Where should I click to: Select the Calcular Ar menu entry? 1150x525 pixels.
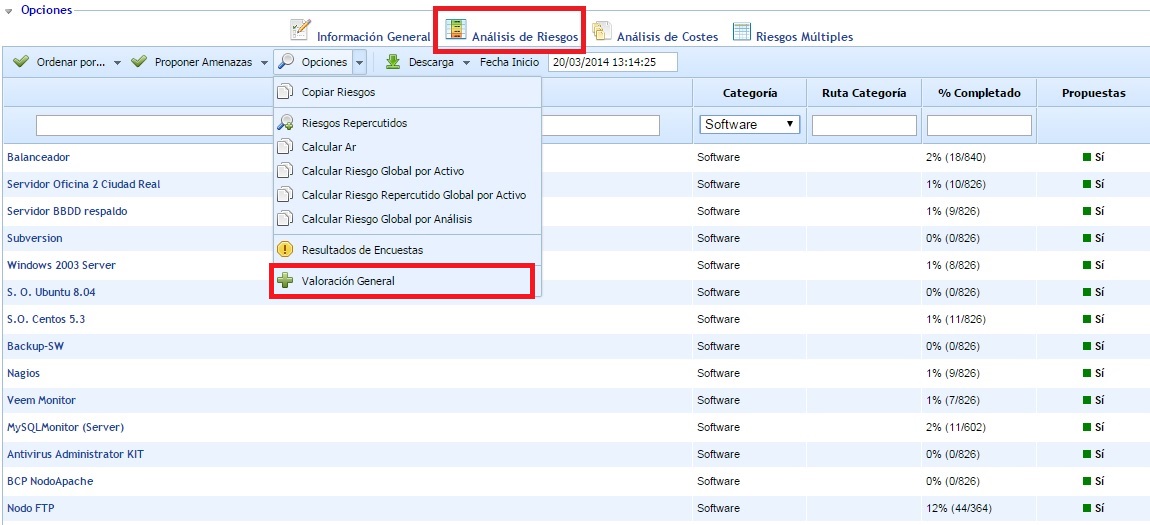click(x=329, y=147)
